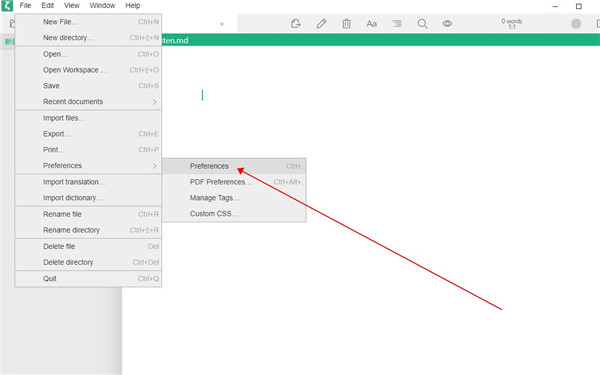The height and width of the screenshot is (375, 600).
Task: Open the Window menu
Action: (x=102, y=6)
